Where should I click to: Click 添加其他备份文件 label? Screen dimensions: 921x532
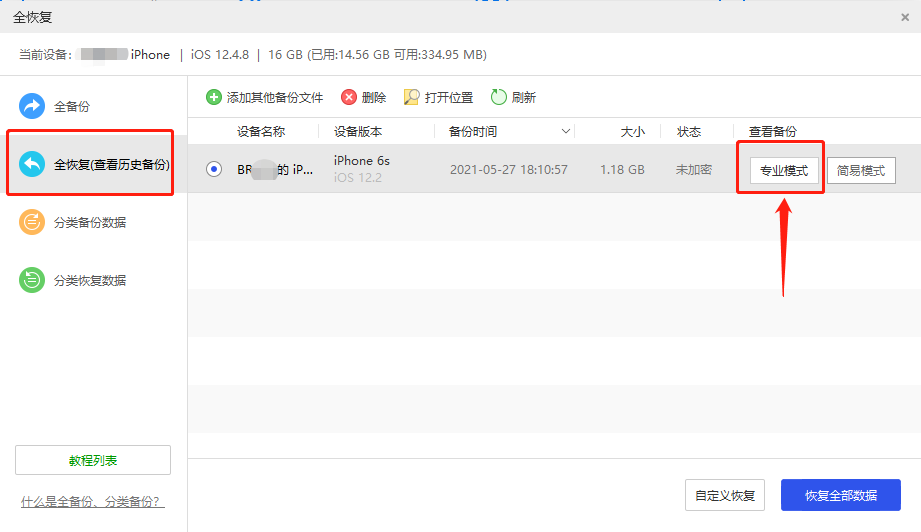point(275,97)
